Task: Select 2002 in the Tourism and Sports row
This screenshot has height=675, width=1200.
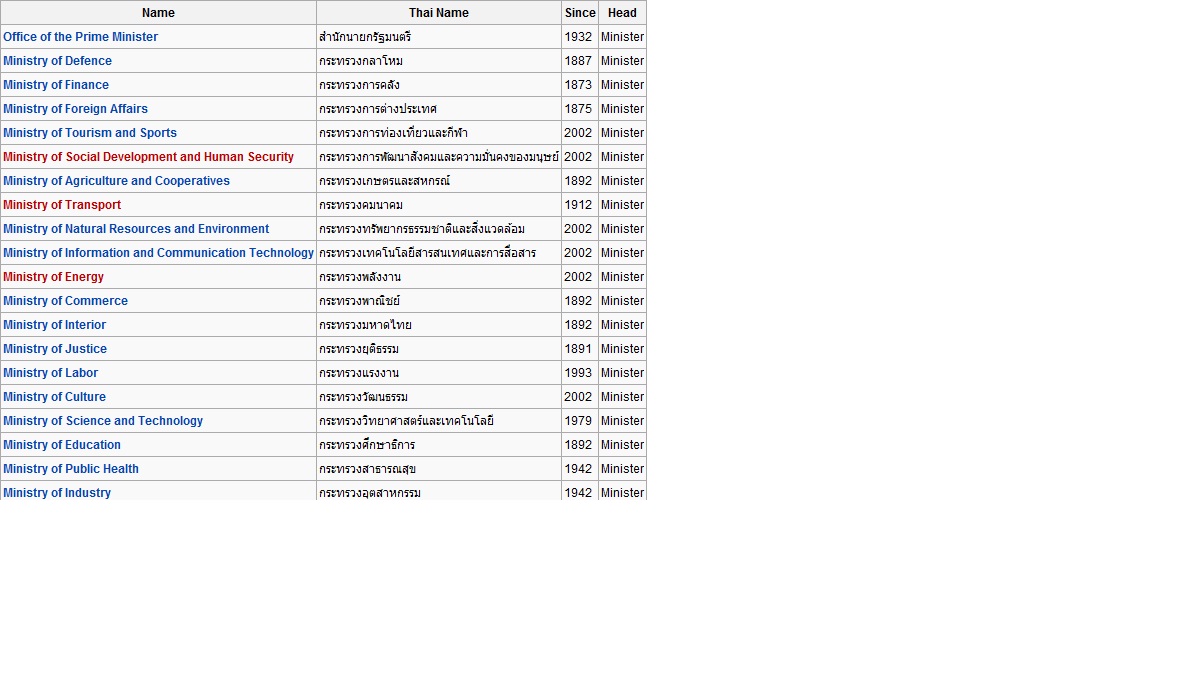Action: 578,133
